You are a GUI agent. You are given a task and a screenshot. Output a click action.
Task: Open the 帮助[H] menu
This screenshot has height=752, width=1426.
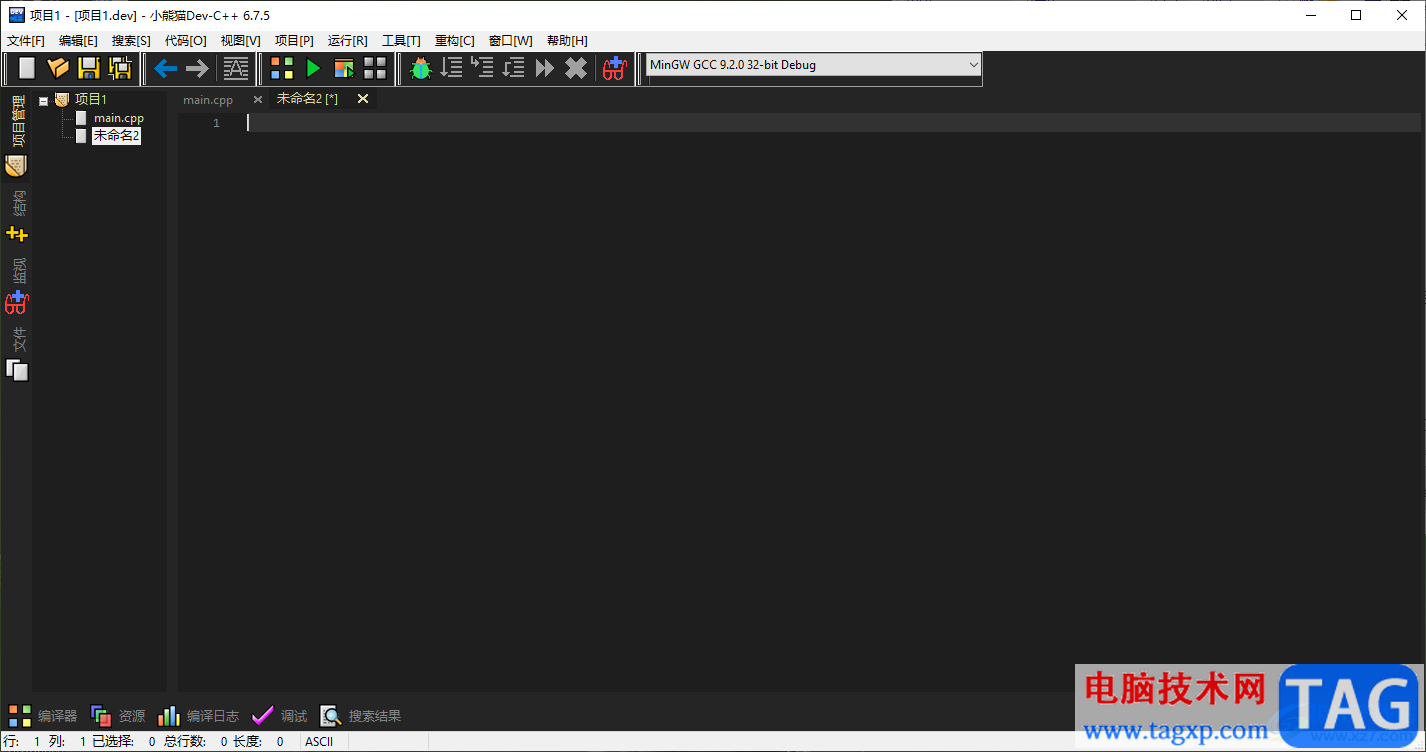click(567, 41)
